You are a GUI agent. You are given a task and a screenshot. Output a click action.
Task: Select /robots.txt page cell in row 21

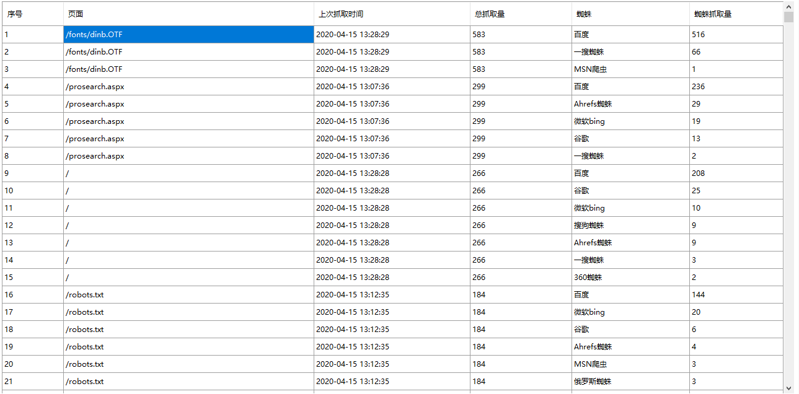189,381
